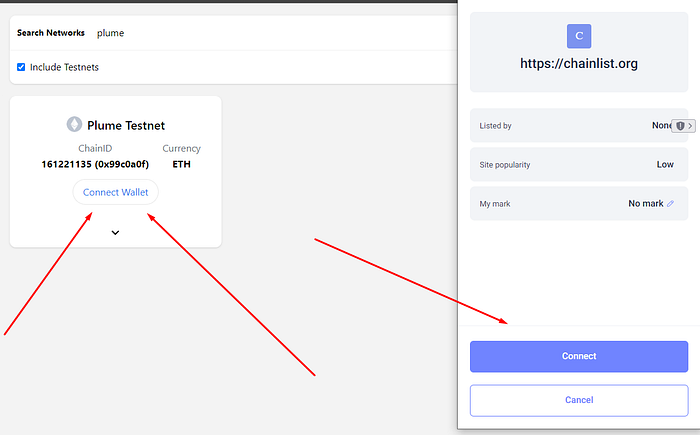Click the Connect Wallet button for Plume Testnet
700x435 pixels.
pos(115,192)
